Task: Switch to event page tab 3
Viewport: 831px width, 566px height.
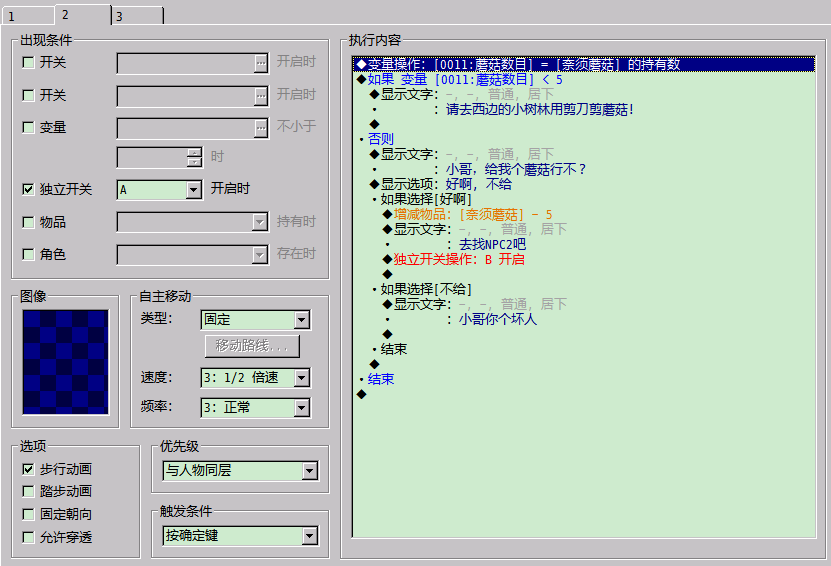Action: coord(138,16)
